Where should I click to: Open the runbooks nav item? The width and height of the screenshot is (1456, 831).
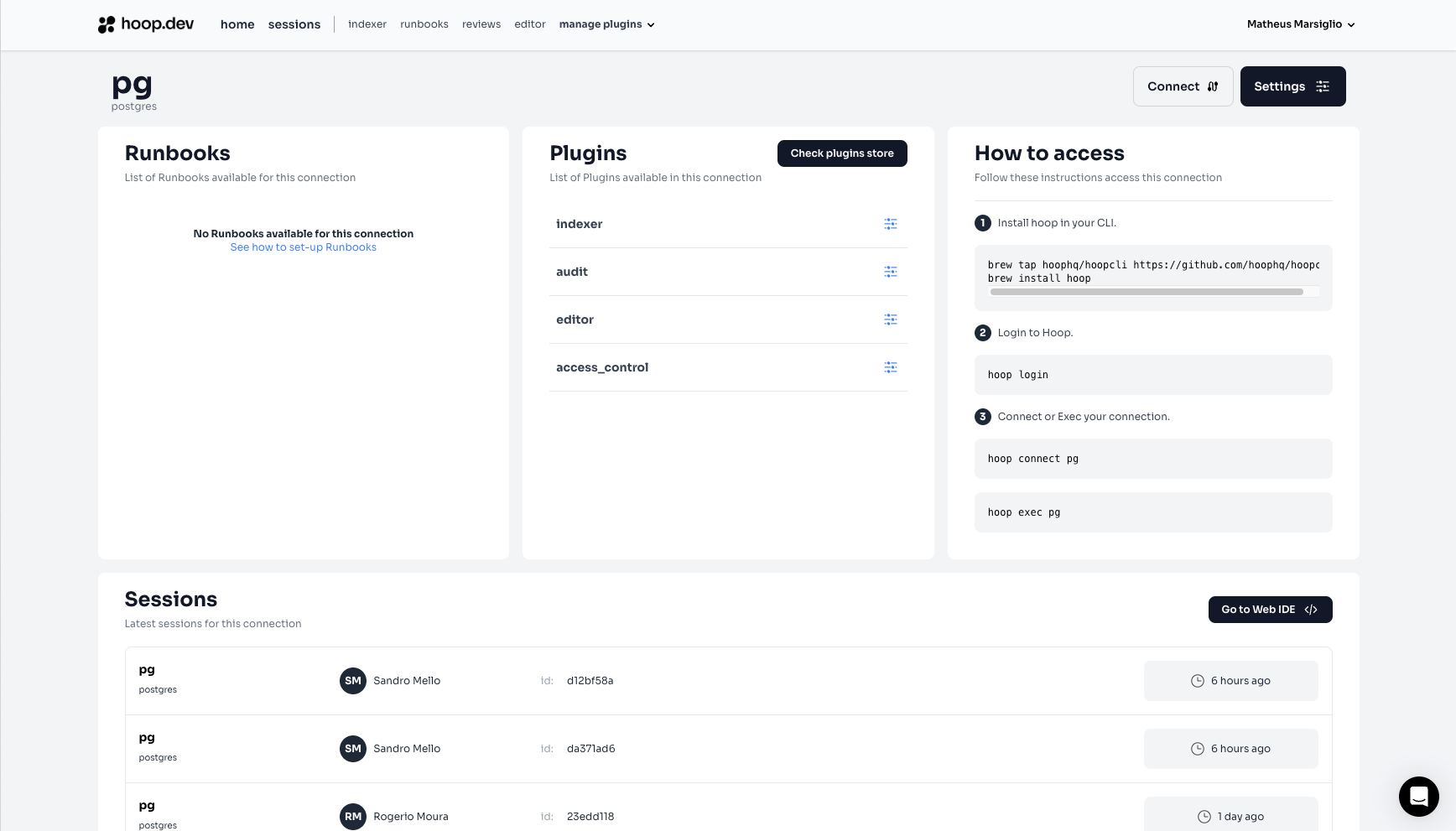(x=424, y=24)
